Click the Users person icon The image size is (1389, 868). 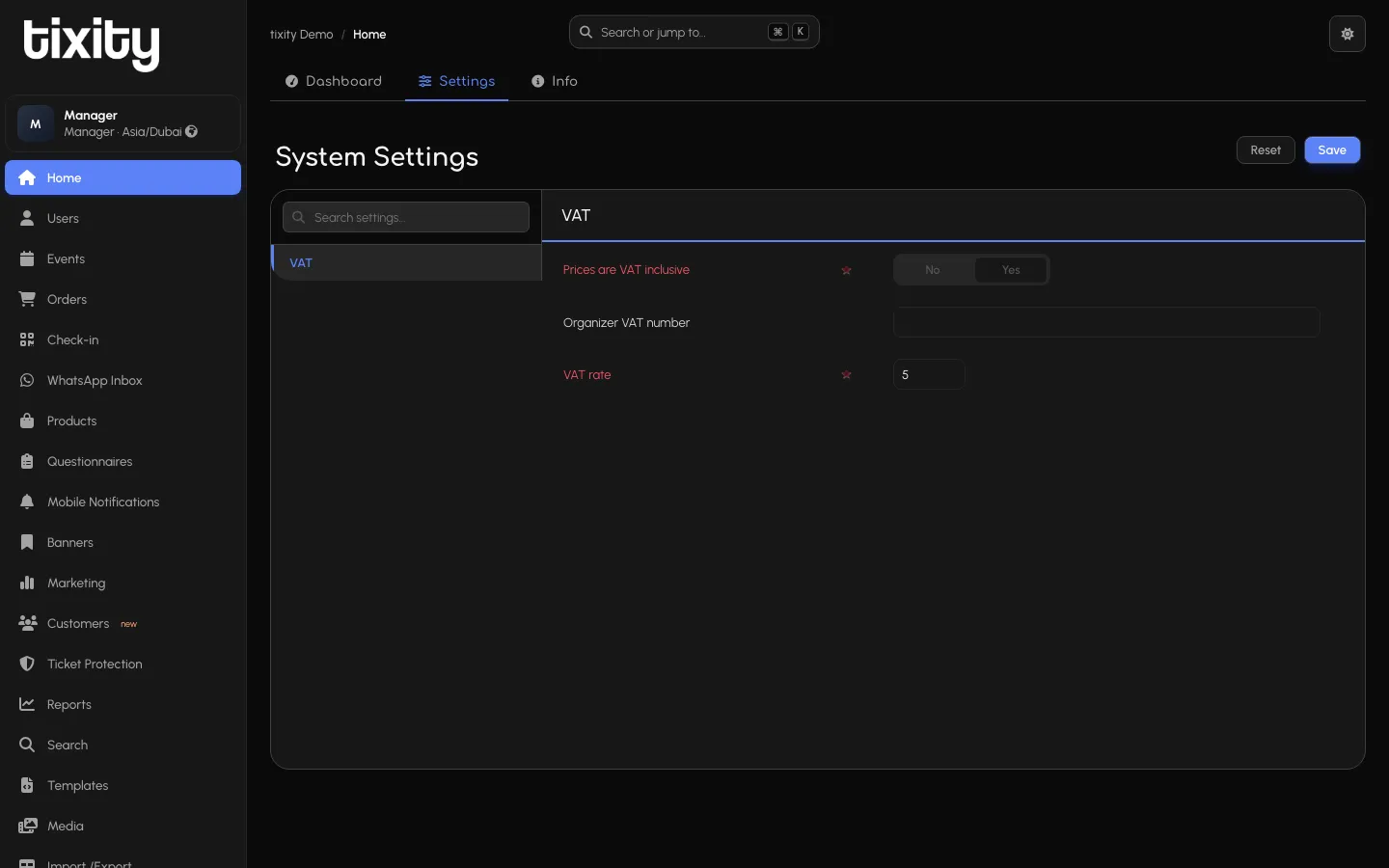(27, 218)
